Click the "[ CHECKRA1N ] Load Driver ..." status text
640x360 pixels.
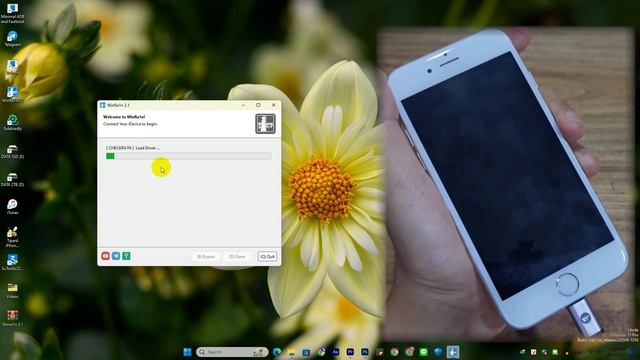click(133, 148)
